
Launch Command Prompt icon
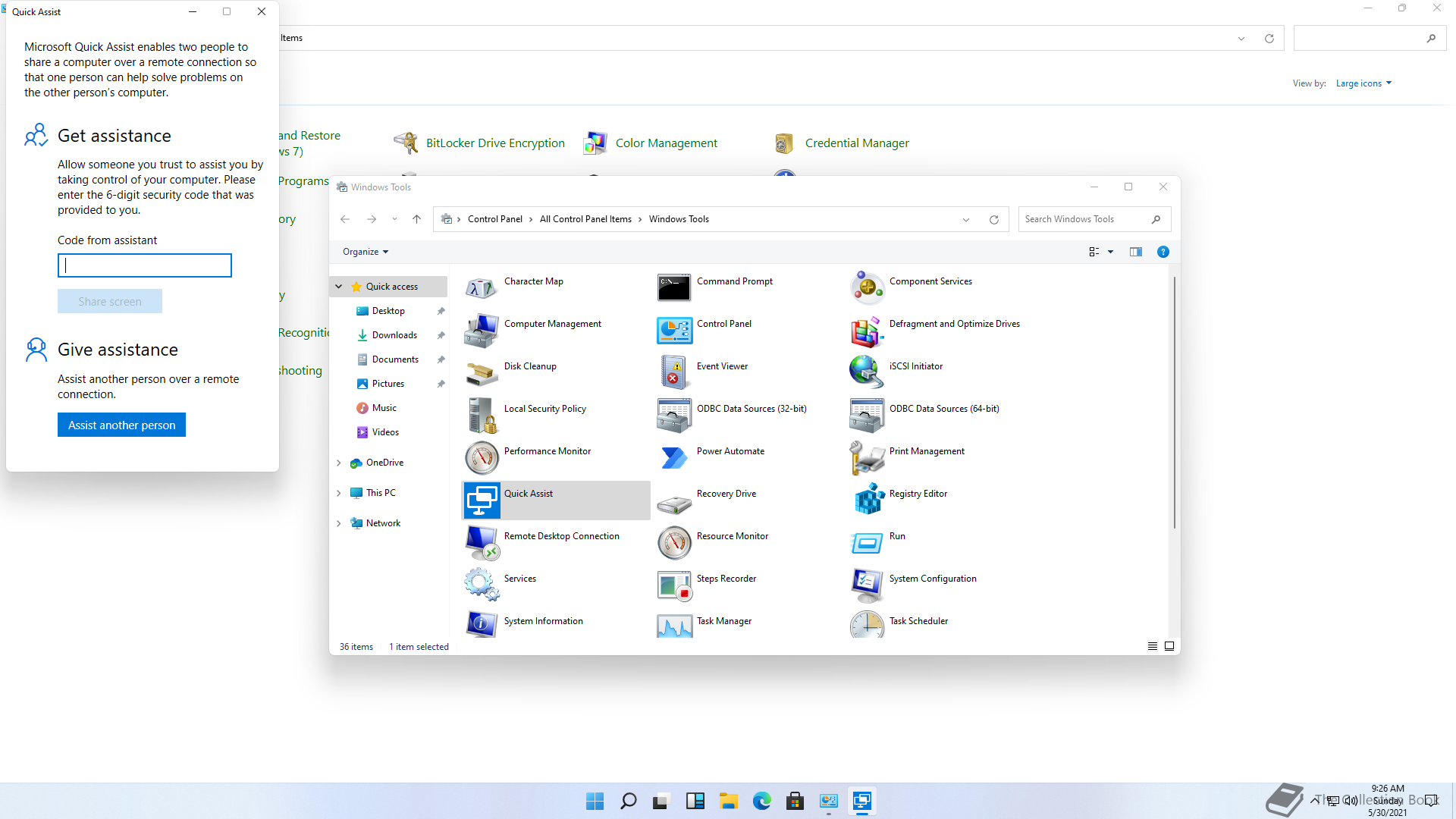[673, 288]
